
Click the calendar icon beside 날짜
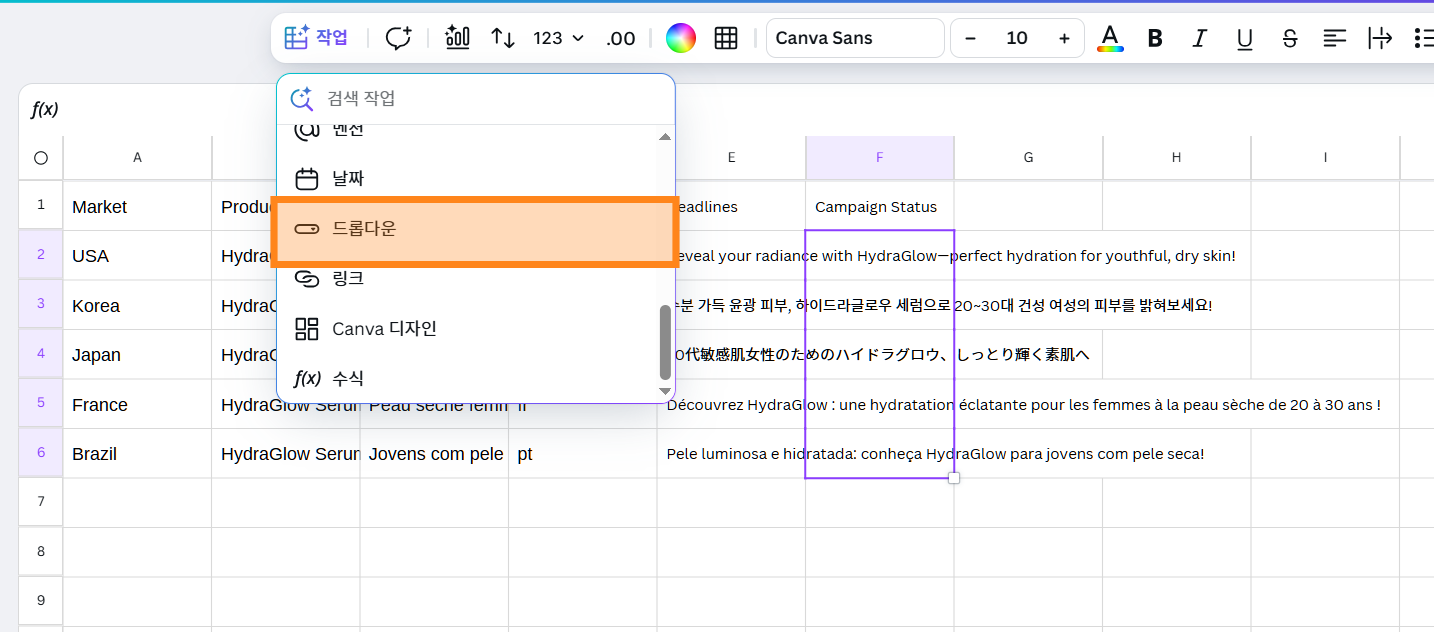click(306, 179)
